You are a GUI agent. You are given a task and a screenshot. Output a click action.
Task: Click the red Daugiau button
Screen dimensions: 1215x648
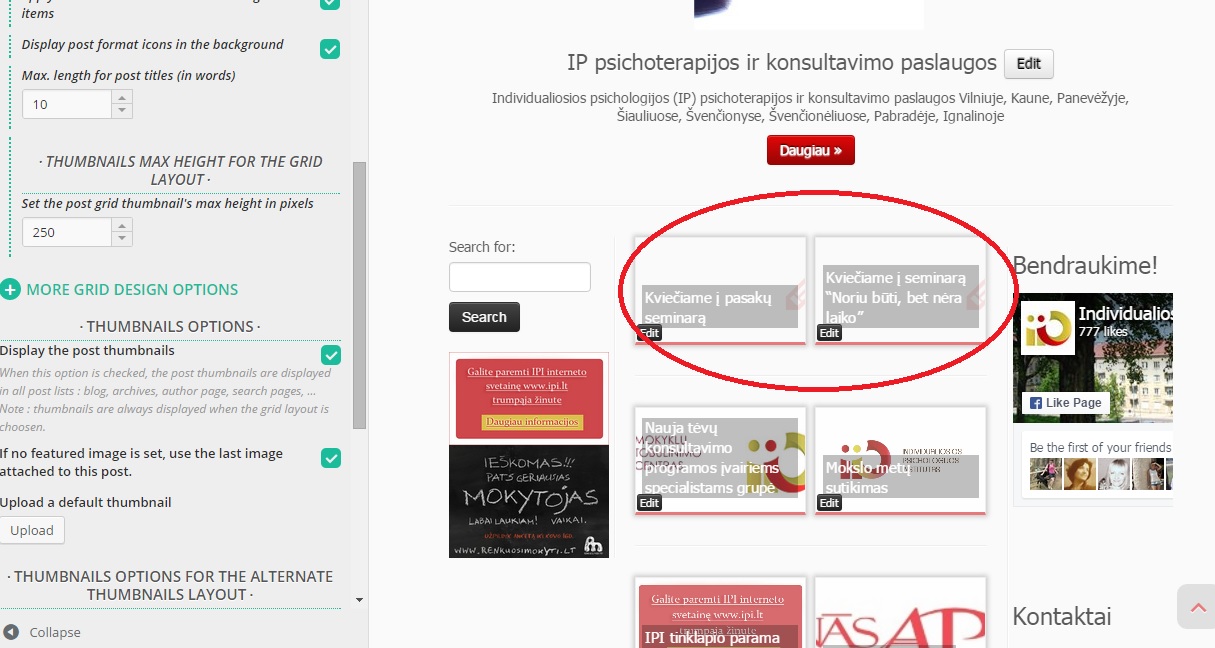(x=811, y=150)
